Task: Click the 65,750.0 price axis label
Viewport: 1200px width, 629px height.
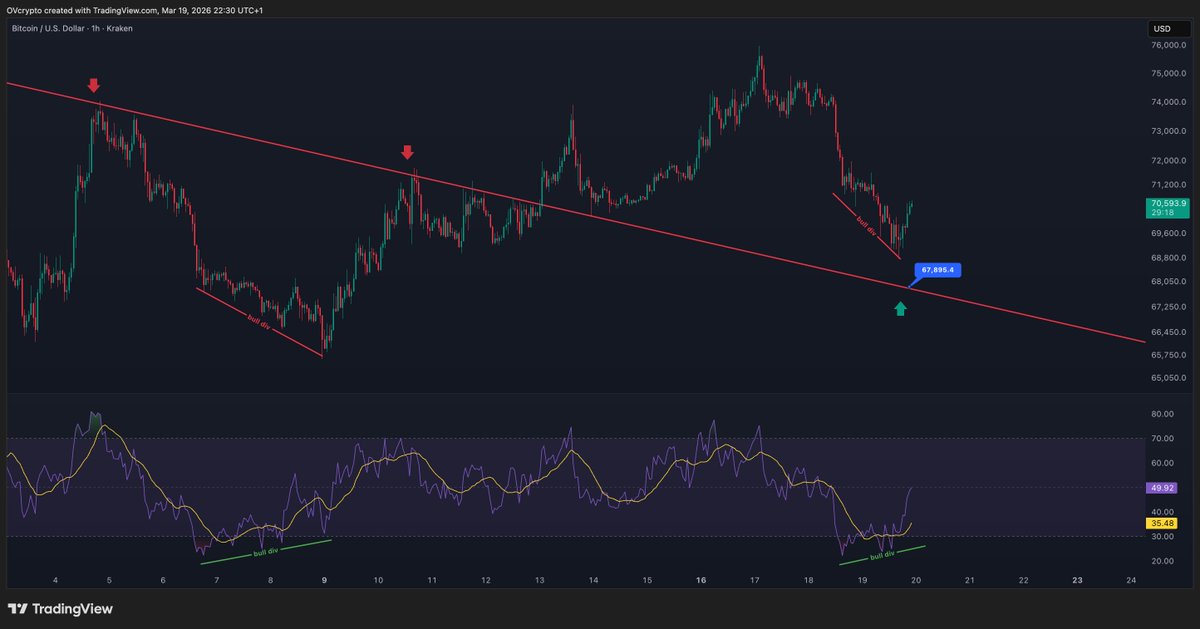Action: tap(1169, 355)
